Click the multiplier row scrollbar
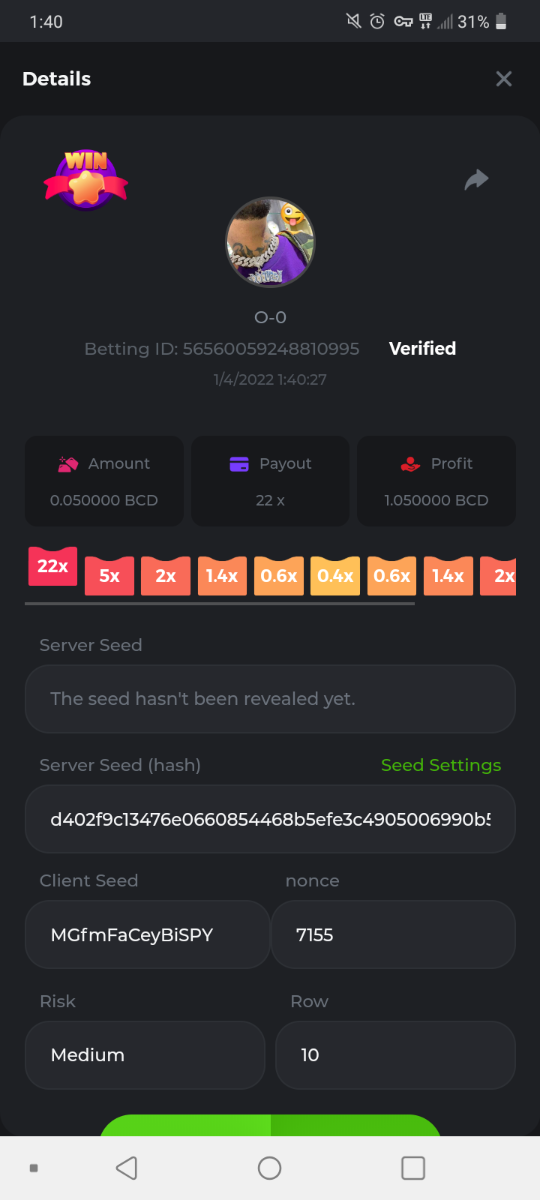This screenshot has width=540, height=1200. pos(220,604)
